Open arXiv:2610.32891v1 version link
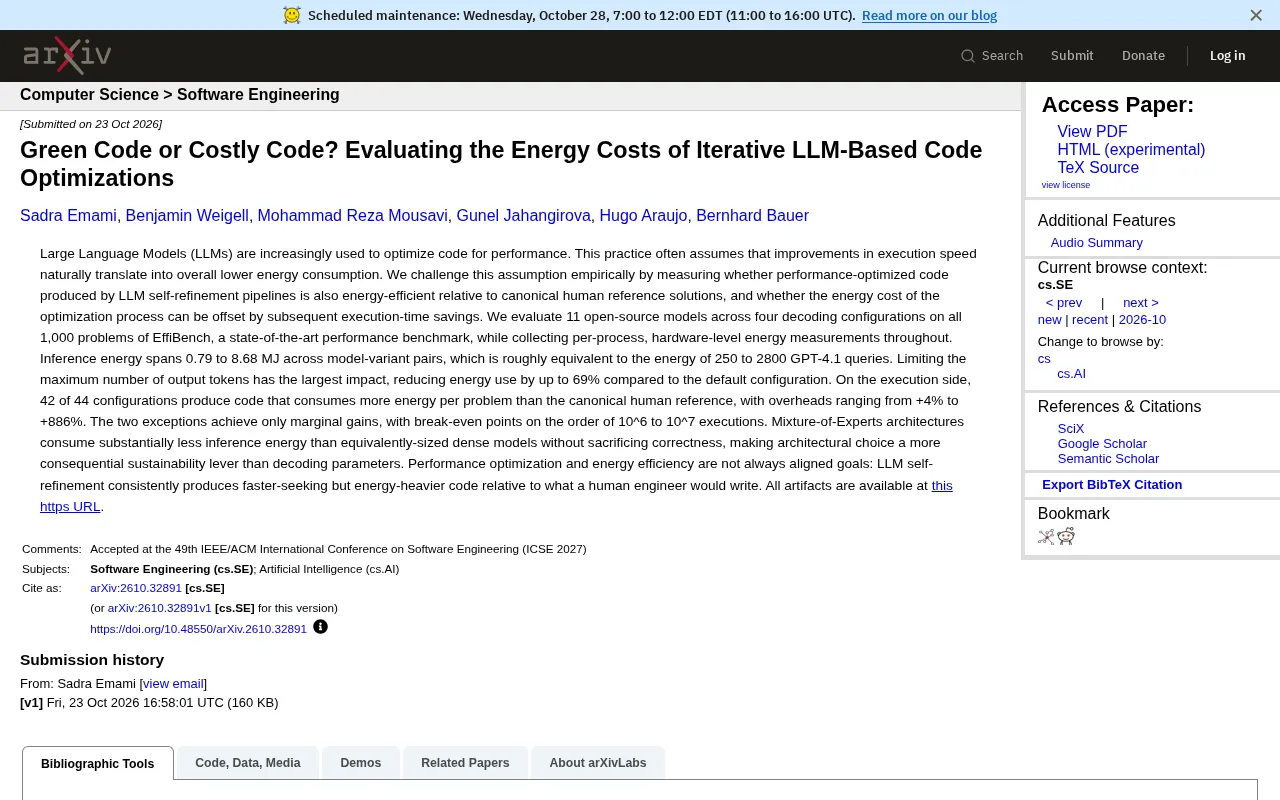 [x=160, y=608]
